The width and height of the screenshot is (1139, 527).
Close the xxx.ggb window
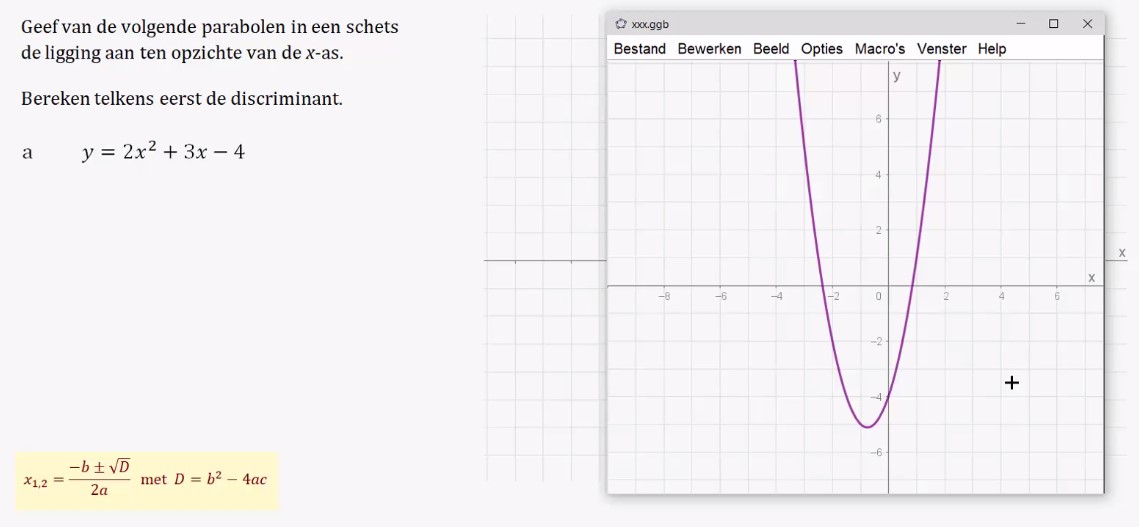tap(1087, 24)
